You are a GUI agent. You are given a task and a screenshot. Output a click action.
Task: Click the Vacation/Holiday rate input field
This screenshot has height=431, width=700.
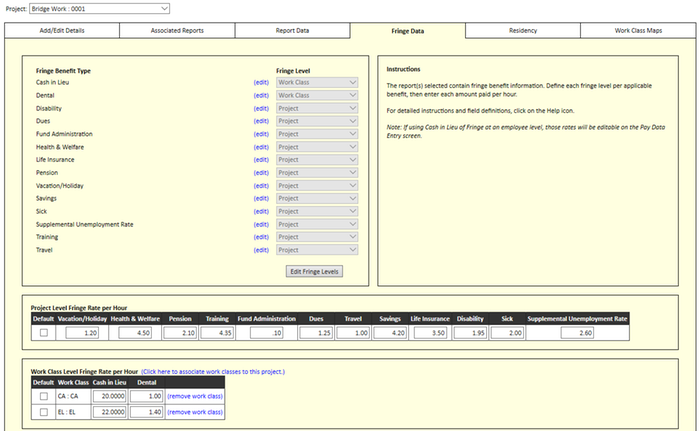pyautogui.click(x=80, y=333)
